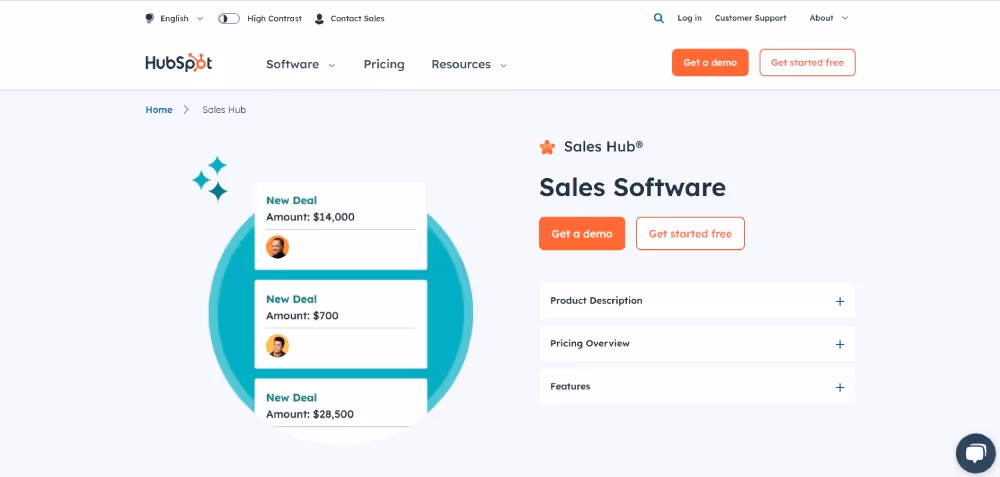
Task: Click Get a demo under Sales Software
Action: click(582, 233)
